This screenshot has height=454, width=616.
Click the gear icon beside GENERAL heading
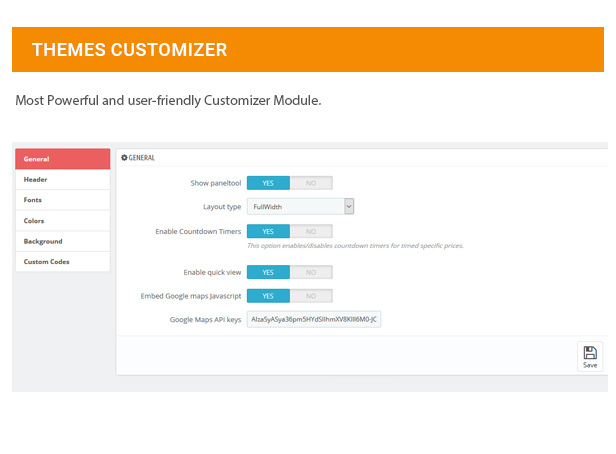click(124, 157)
